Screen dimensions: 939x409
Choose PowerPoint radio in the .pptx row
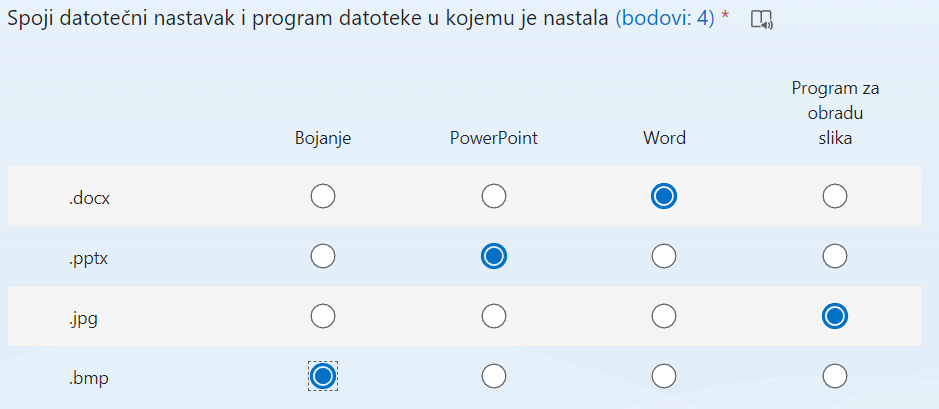pos(494,256)
